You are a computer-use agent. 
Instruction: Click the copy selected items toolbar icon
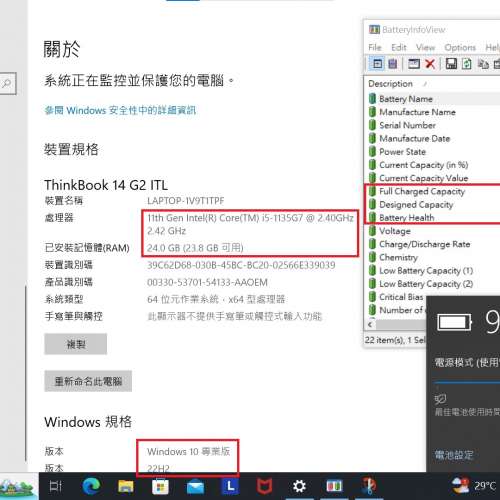pos(483,63)
